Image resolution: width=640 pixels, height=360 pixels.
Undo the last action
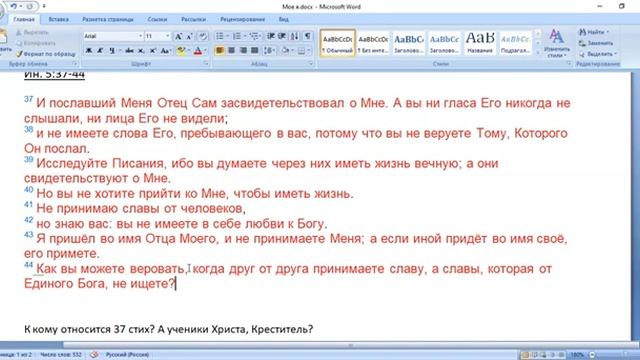(x=14, y=7)
